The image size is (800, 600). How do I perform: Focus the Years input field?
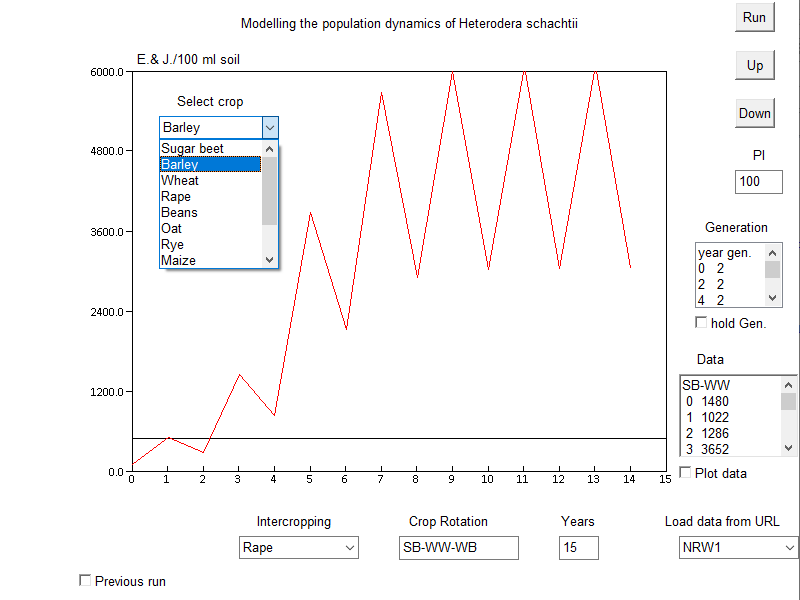(578, 547)
